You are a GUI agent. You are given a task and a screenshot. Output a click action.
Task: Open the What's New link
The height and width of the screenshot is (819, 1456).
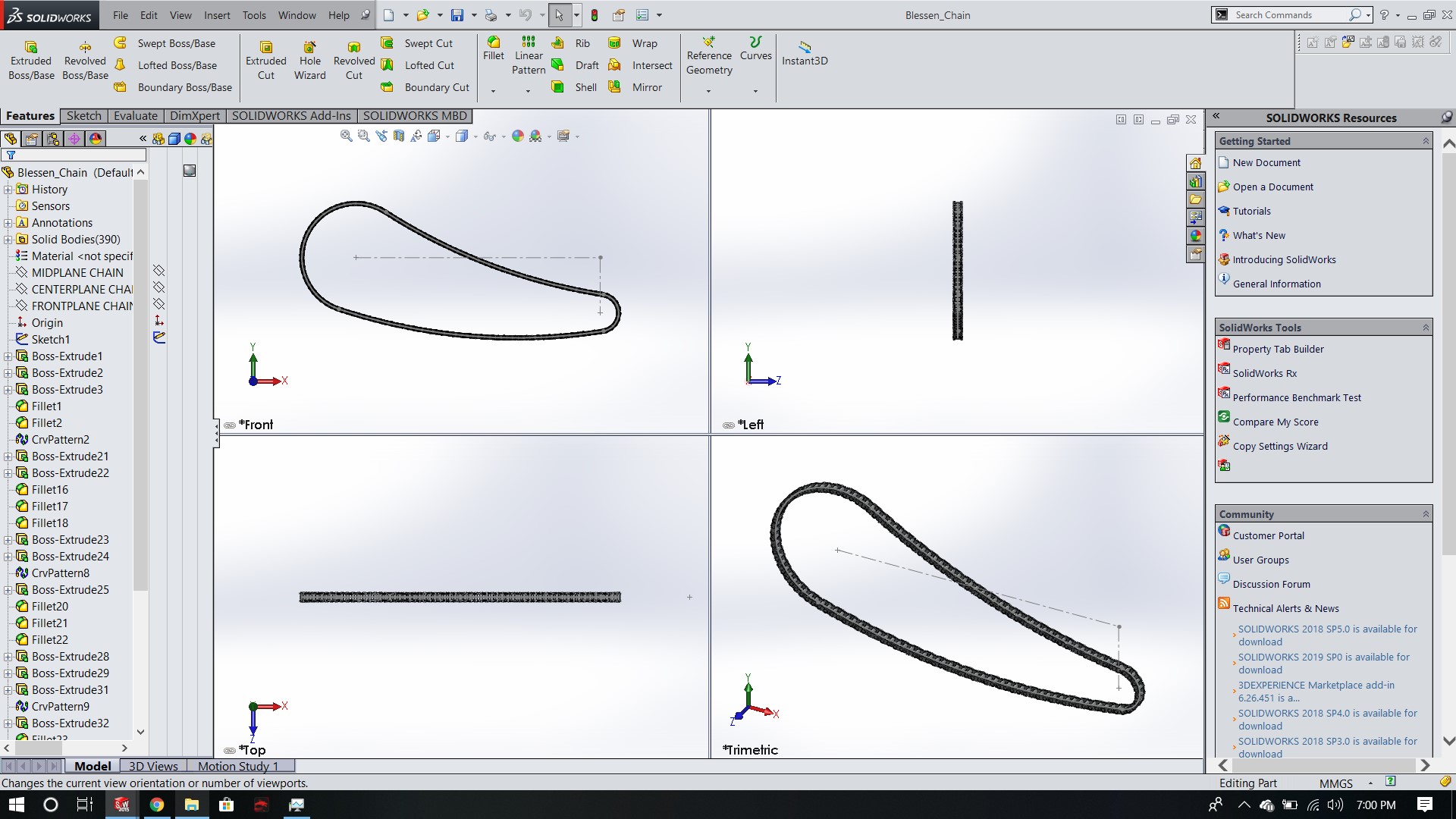[1260, 235]
